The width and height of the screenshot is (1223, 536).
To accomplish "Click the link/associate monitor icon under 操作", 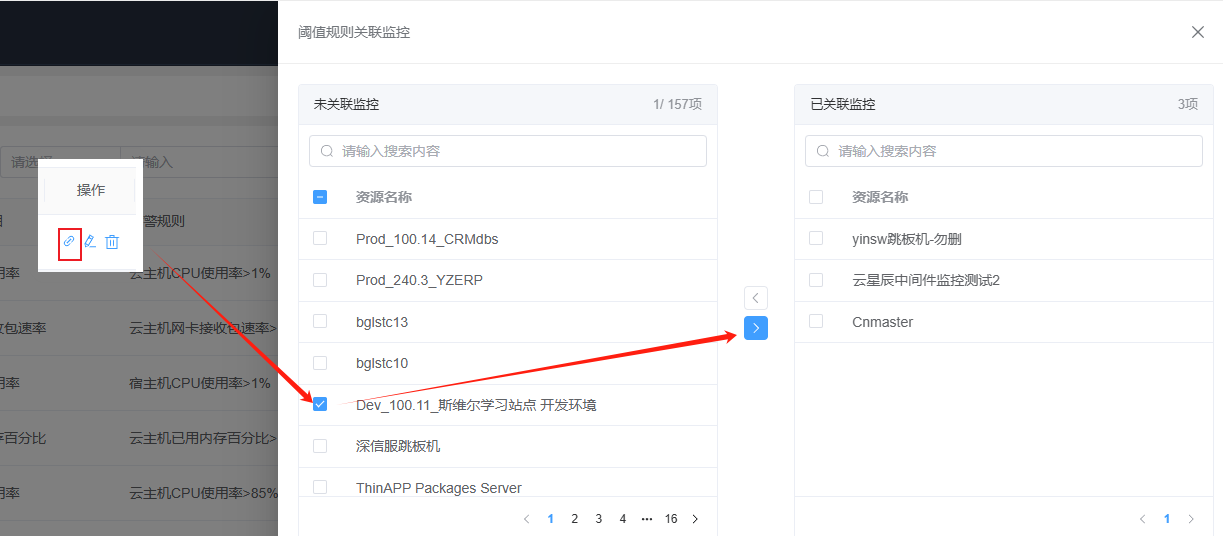I will click(69, 242).
